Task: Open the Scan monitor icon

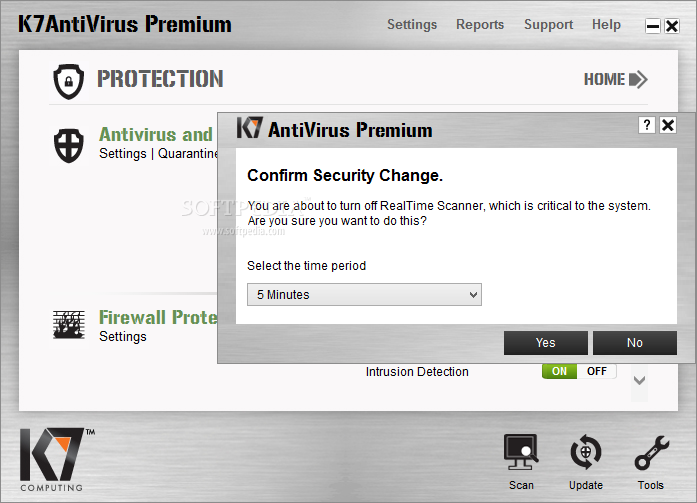Action: (x=521, y=452)
